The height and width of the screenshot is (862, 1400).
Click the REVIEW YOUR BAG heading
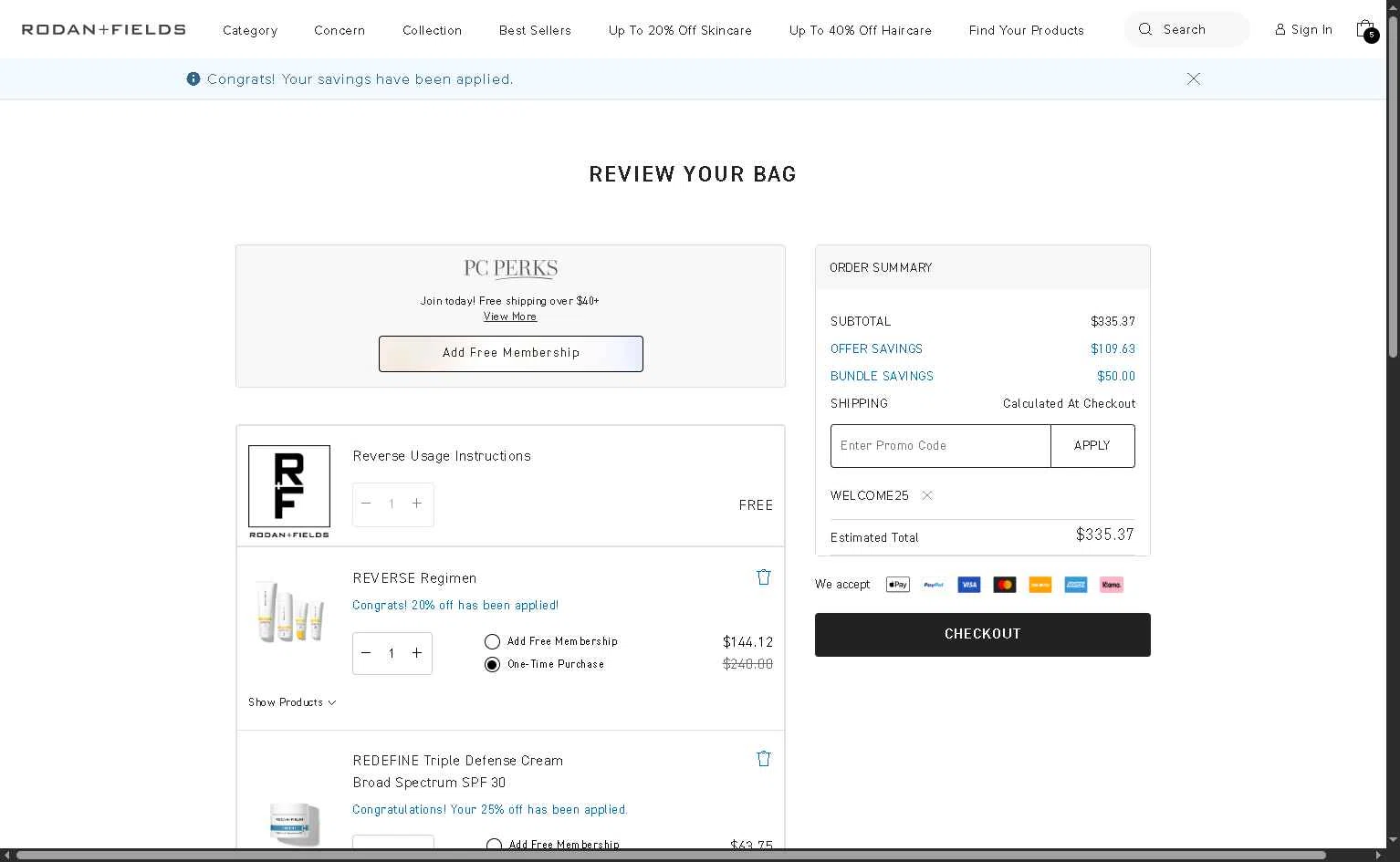[693, 174]
